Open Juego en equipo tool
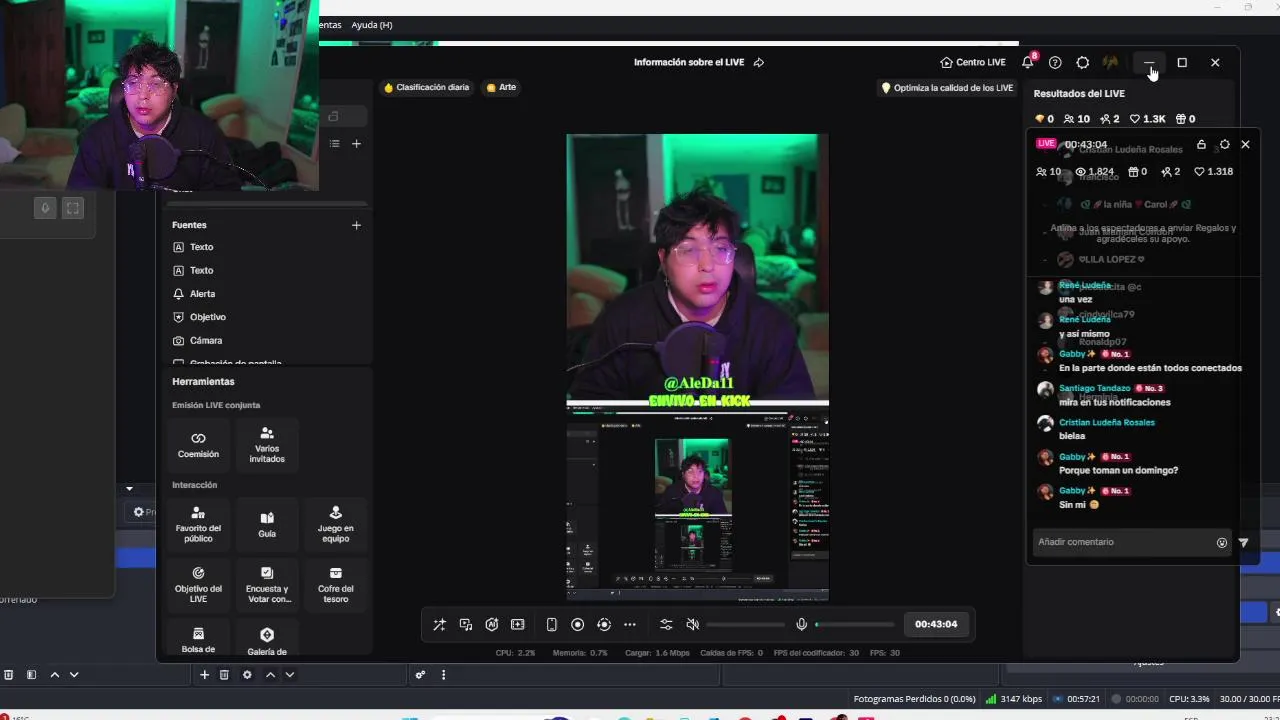Viewport: 1280px width, 720px height. pyautogui.click(x=335, y=524)
